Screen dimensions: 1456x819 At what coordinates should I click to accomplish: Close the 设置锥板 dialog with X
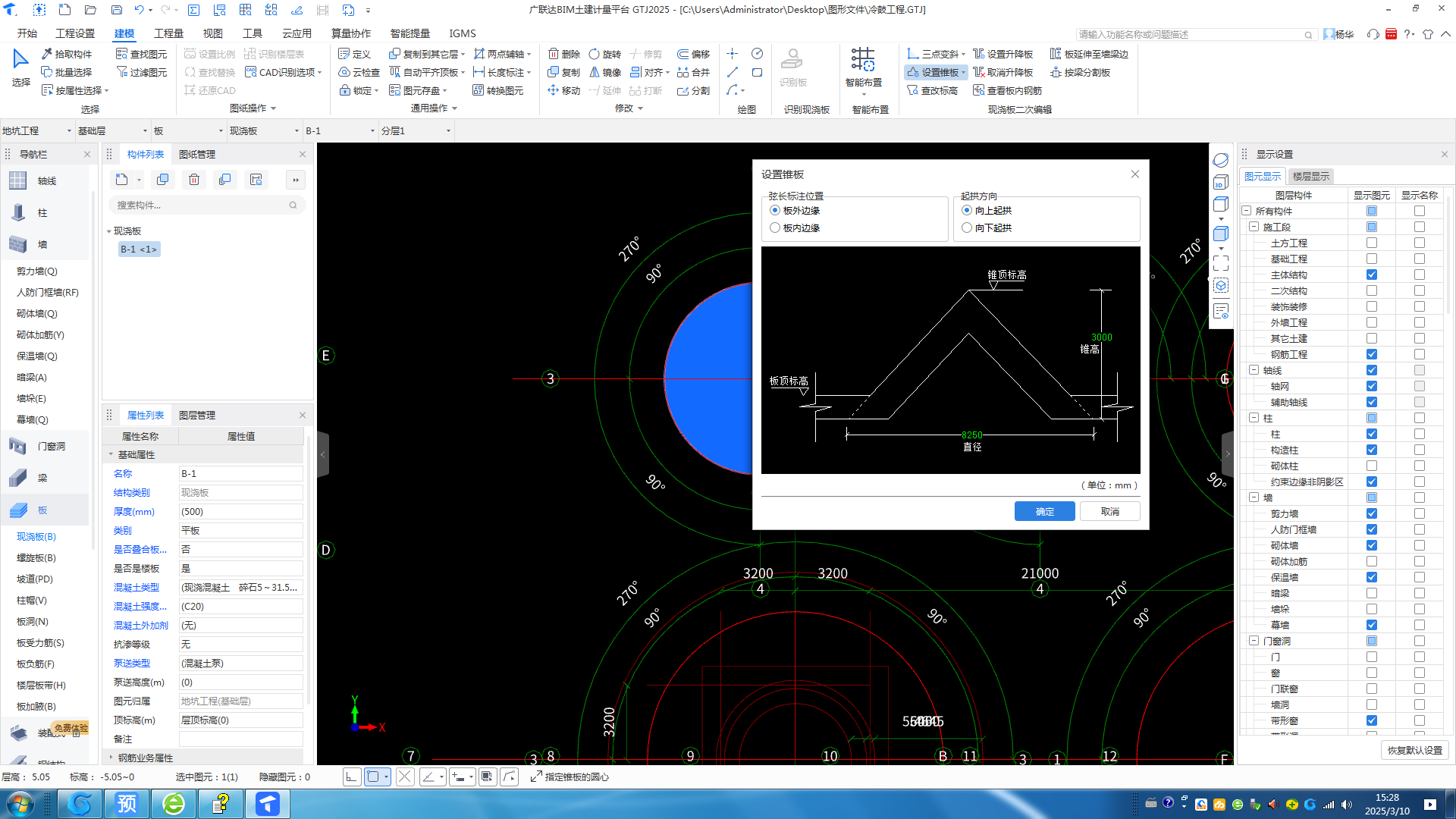click(1135, 174)
